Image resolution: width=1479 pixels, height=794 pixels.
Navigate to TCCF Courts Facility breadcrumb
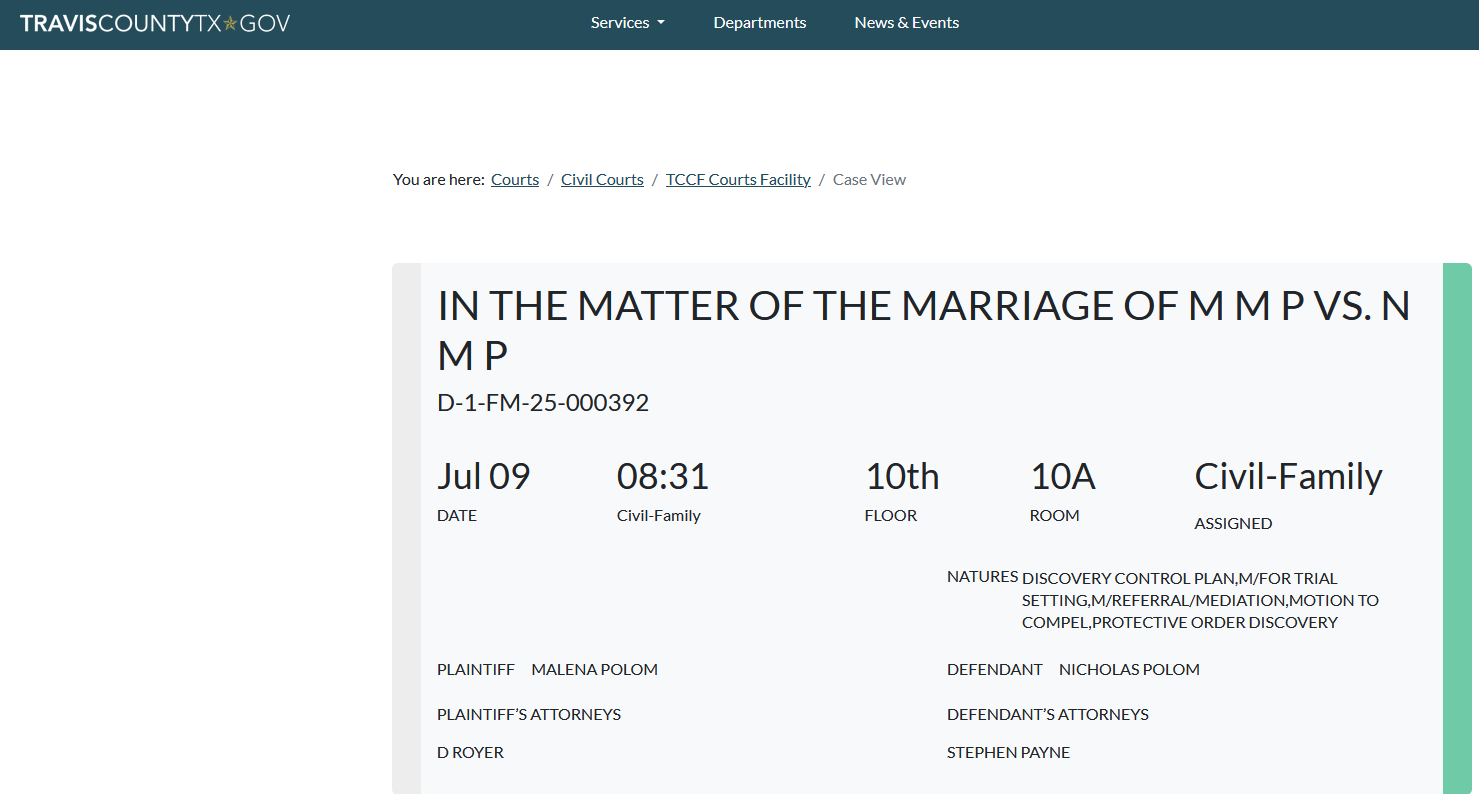click(738, 180)
